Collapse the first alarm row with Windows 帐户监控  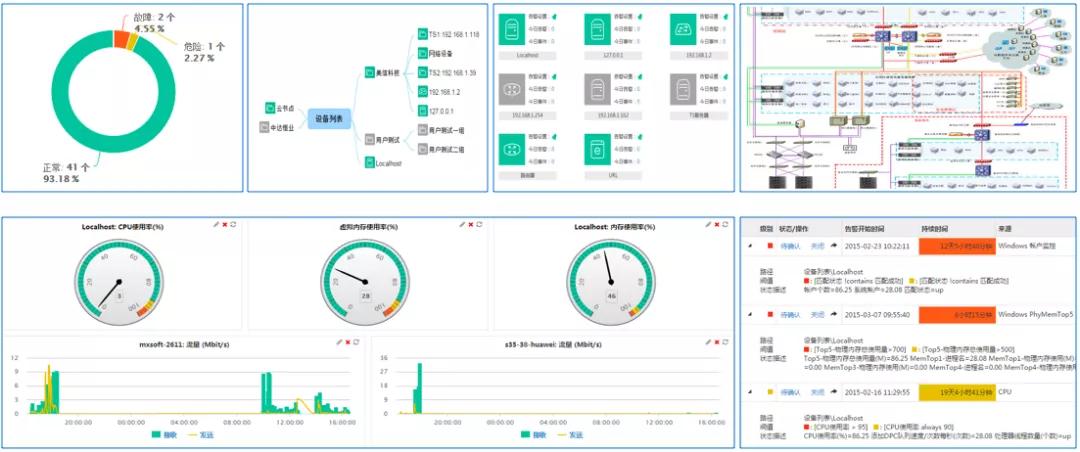click(749, 246)
